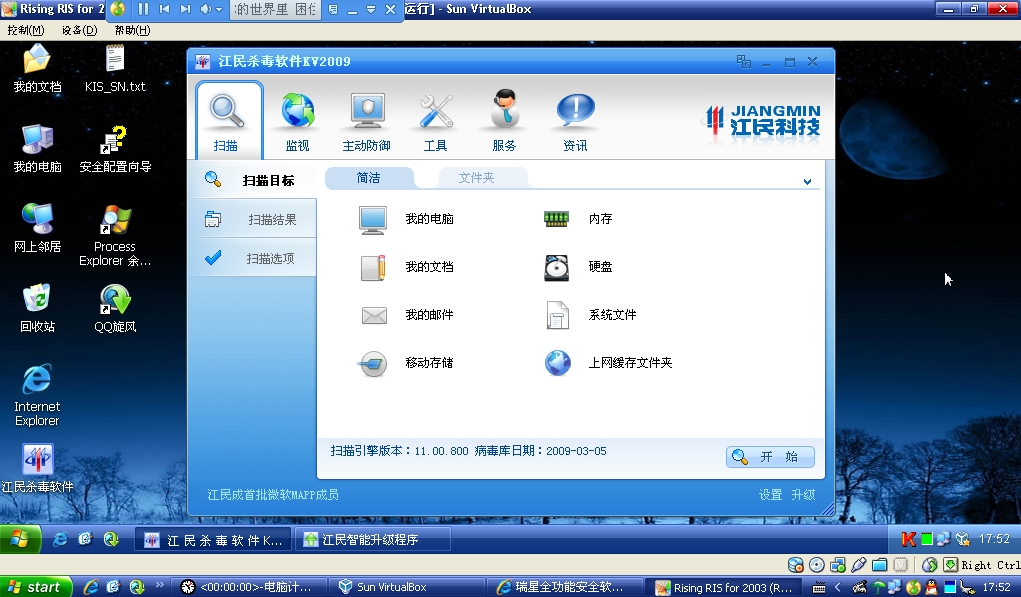This screenshot has height=597, width=1021.
Task: Click the VirtualBox network adapter status icon
Action: click(837, 565)
